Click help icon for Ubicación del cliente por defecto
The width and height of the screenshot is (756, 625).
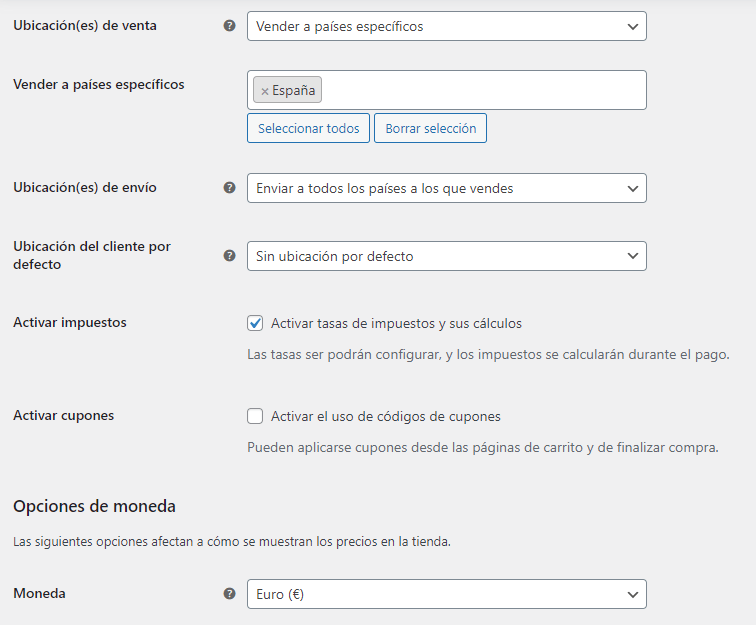point(230,256)
